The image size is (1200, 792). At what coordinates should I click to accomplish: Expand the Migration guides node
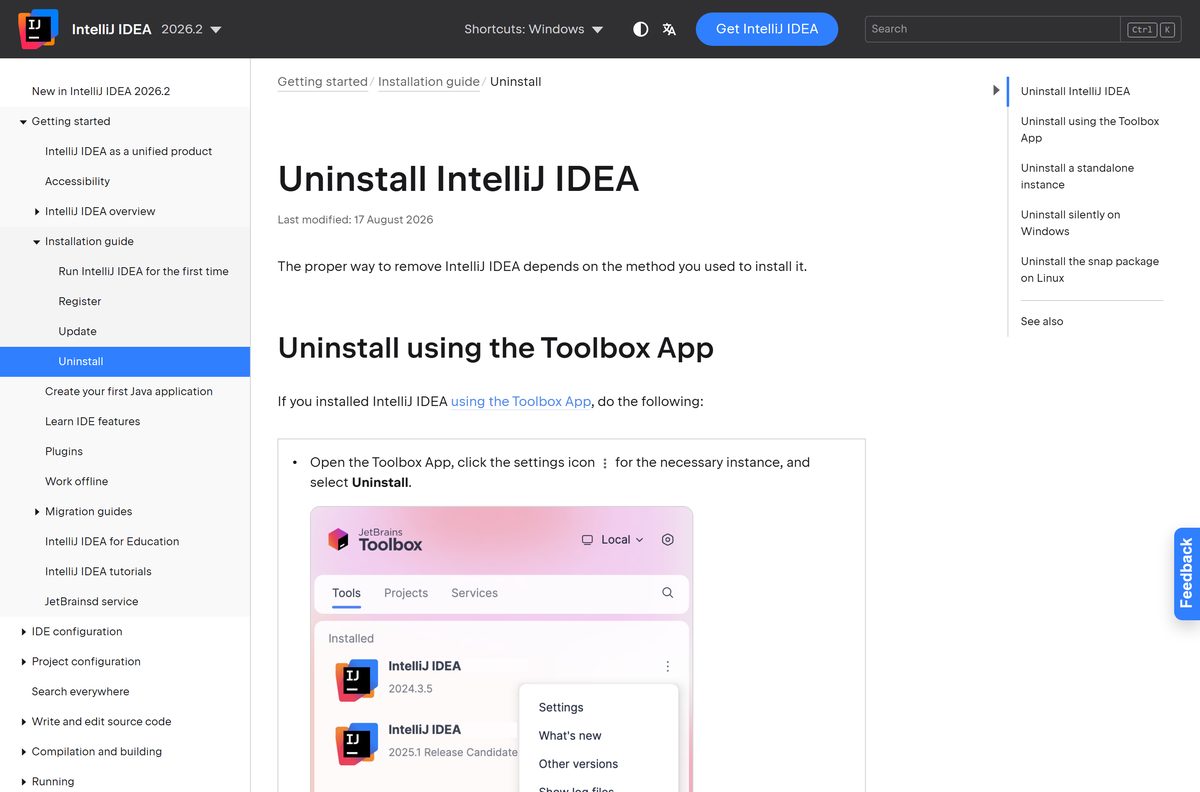click(37, 511)
